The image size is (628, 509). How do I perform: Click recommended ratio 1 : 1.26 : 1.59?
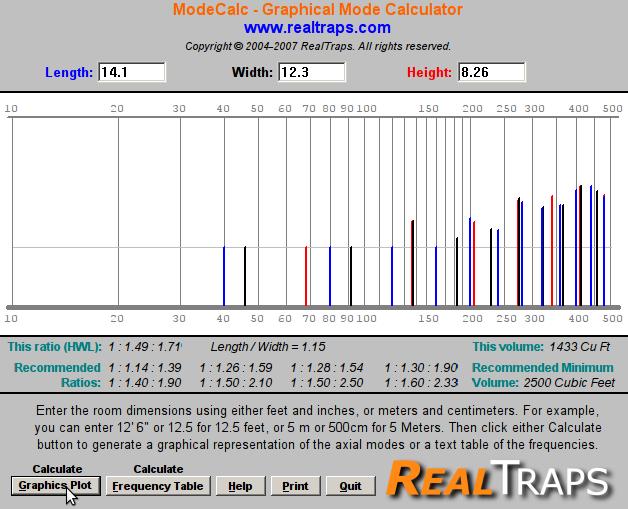tap(236, 368)
